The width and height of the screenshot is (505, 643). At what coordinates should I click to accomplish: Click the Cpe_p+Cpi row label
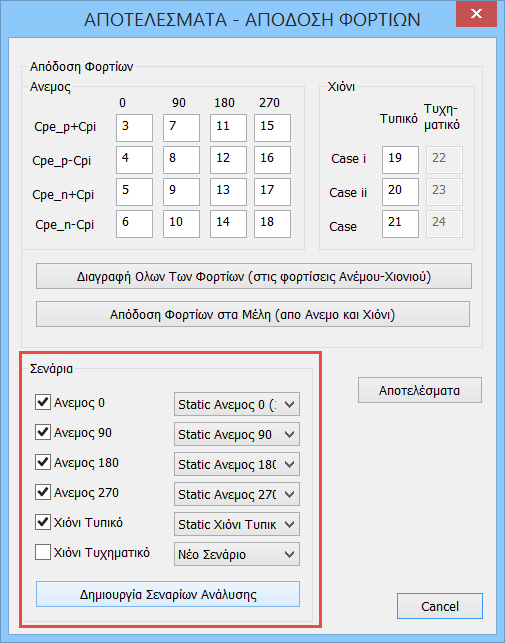65,128
